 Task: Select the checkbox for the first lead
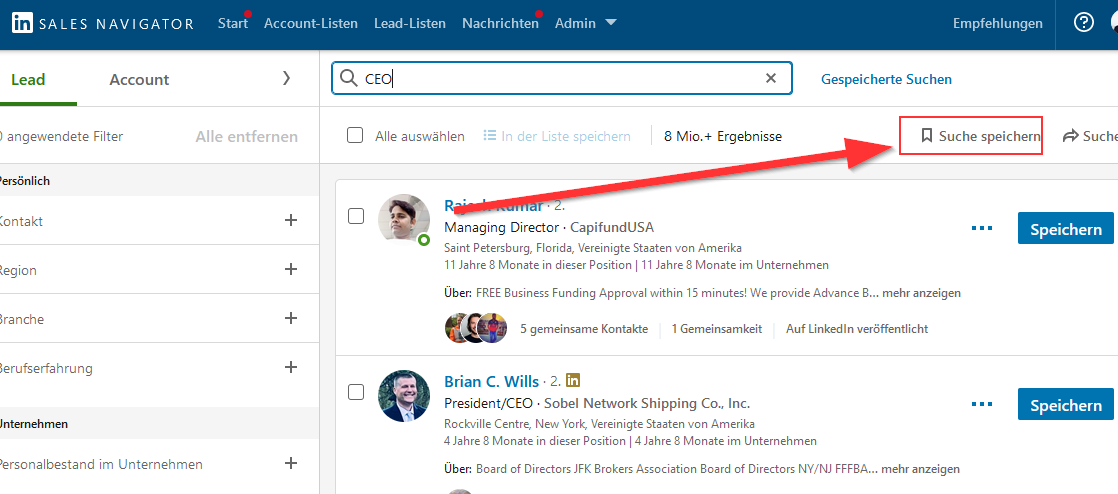pos(356,216)
